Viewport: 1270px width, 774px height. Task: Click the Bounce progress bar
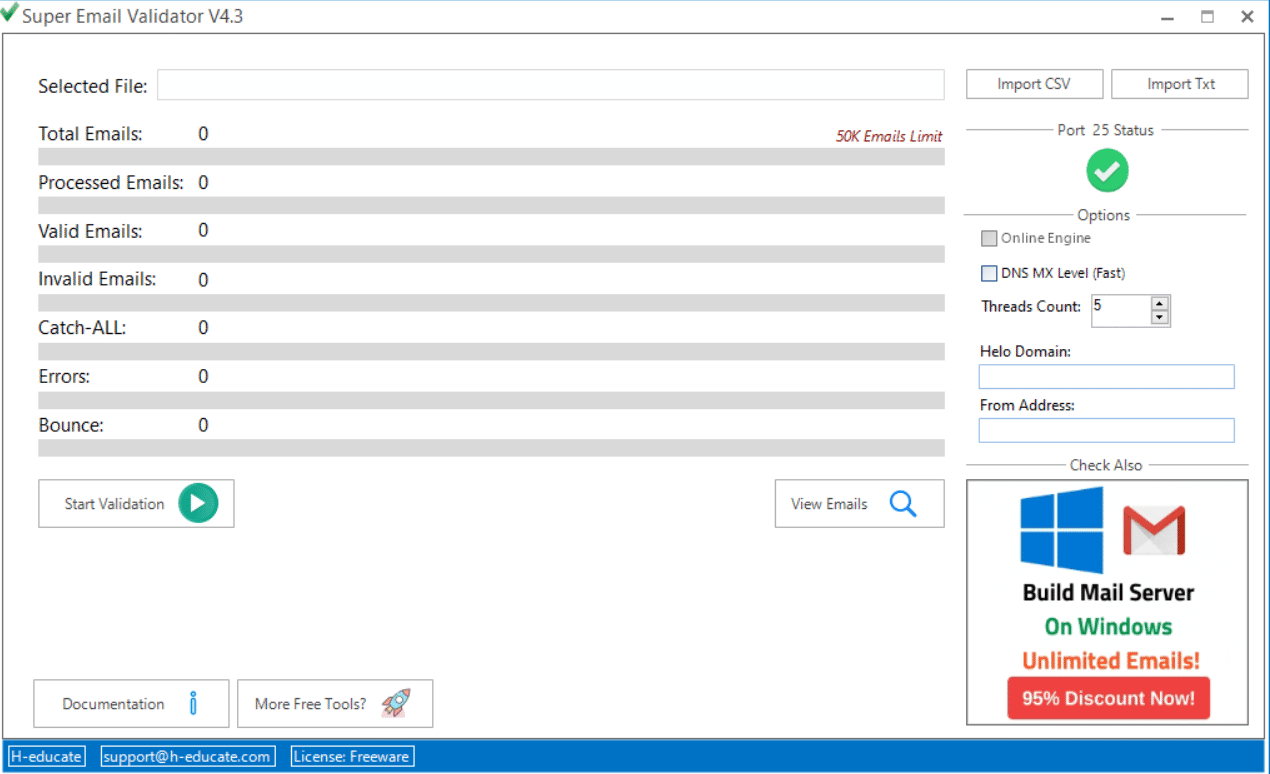[x=491, y=448]
